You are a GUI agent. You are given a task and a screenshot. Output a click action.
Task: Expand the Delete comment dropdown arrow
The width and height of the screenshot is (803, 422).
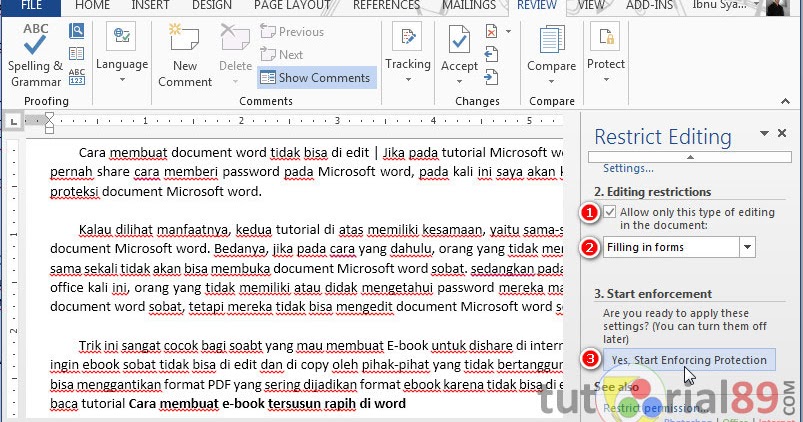236,82
